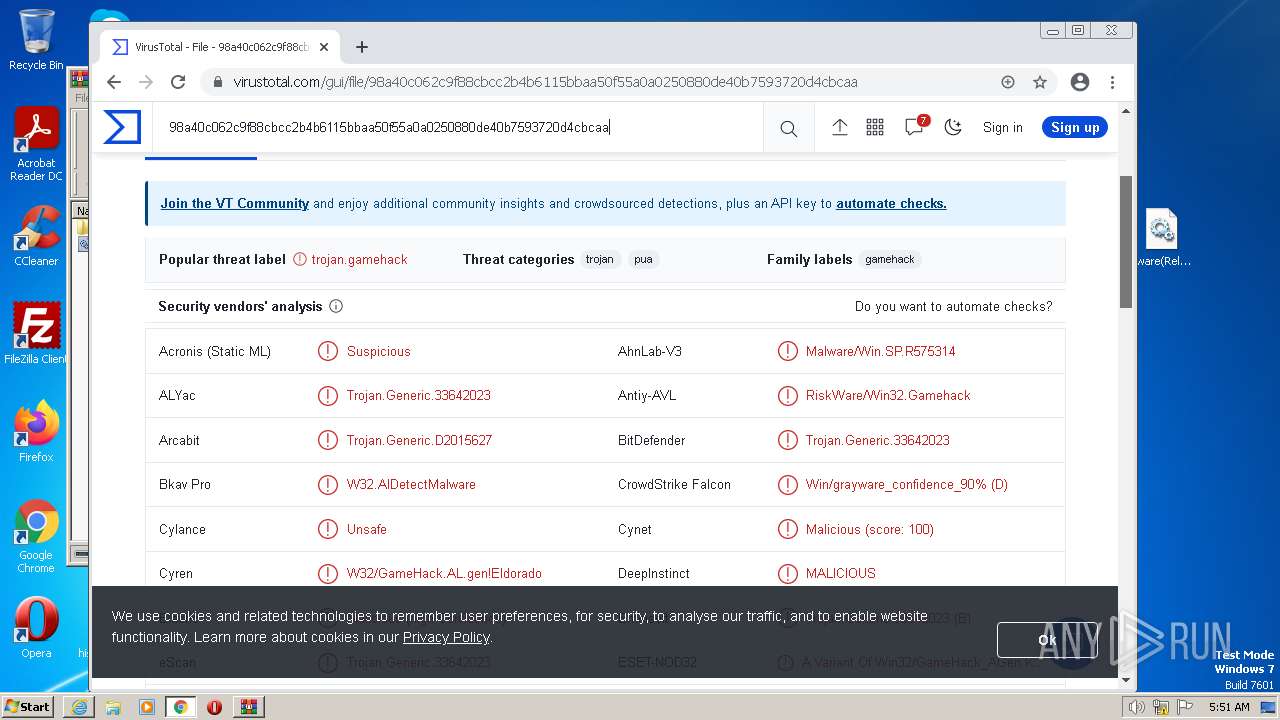The image size is (1280, 720).
Task: Click the search magnifier icon
Action: tap(789, 128)
